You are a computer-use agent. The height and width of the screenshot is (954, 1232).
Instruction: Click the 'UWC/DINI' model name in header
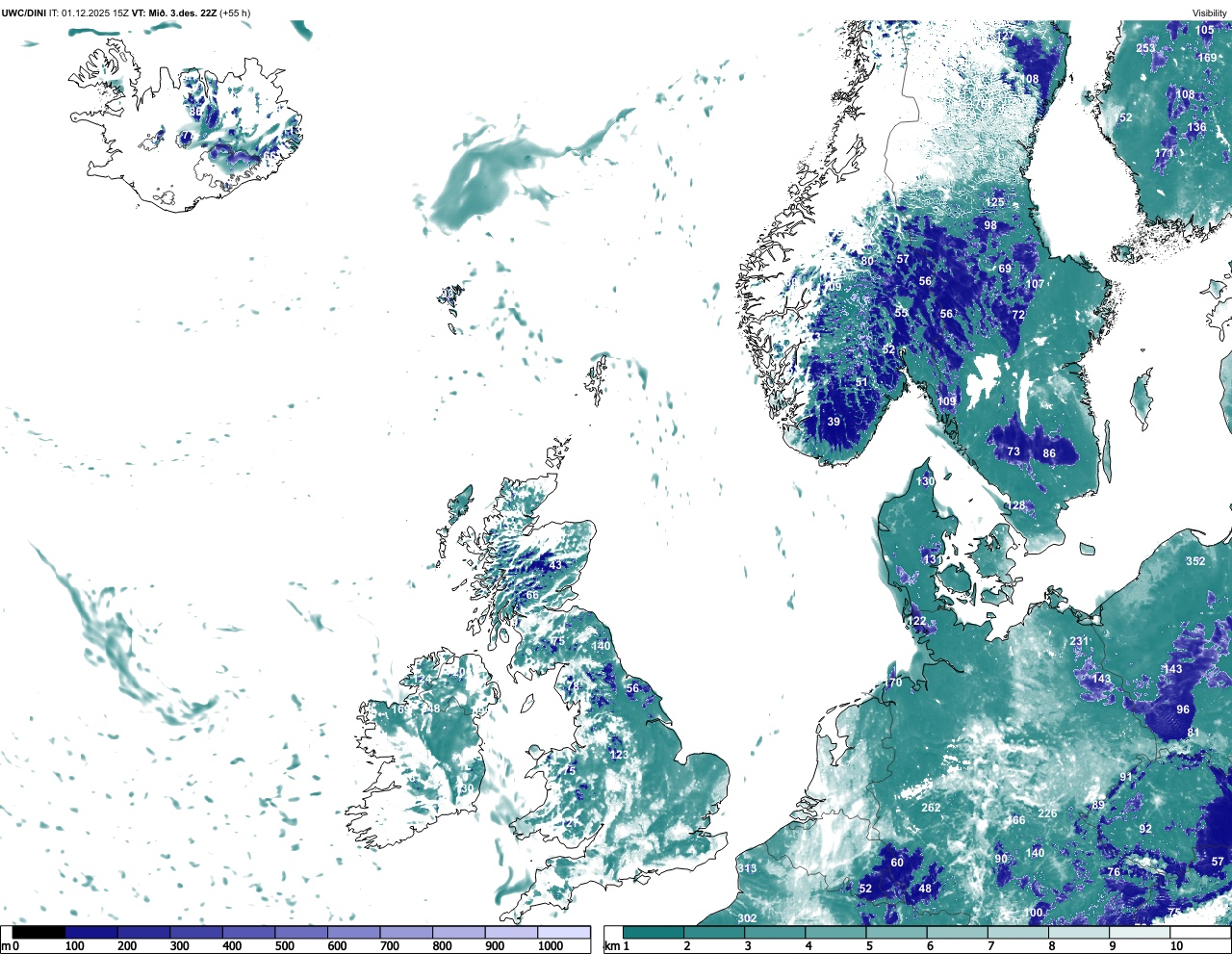[24, 13]
